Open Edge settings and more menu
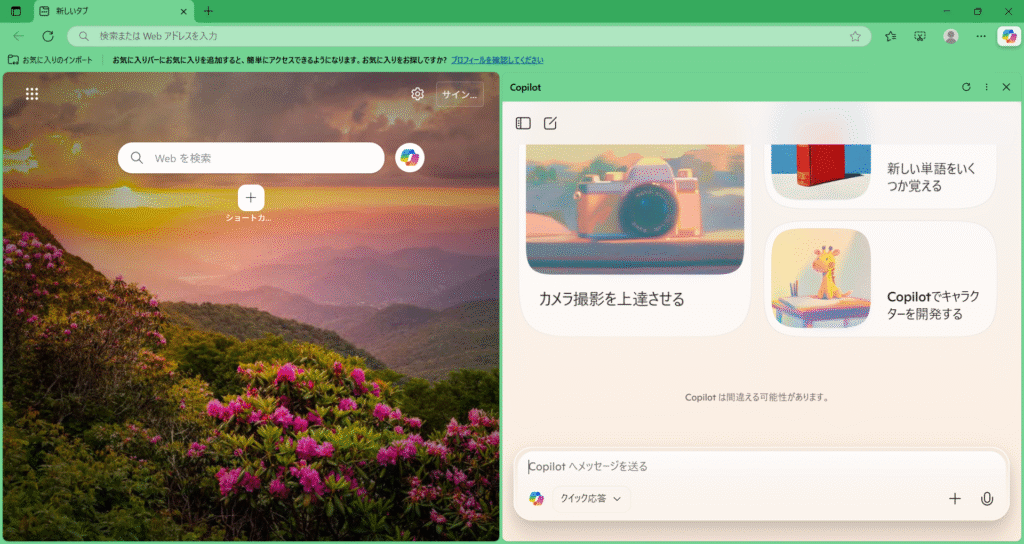Image resolution: width=1024 pixels, height=544 pixels. (981, 37)
